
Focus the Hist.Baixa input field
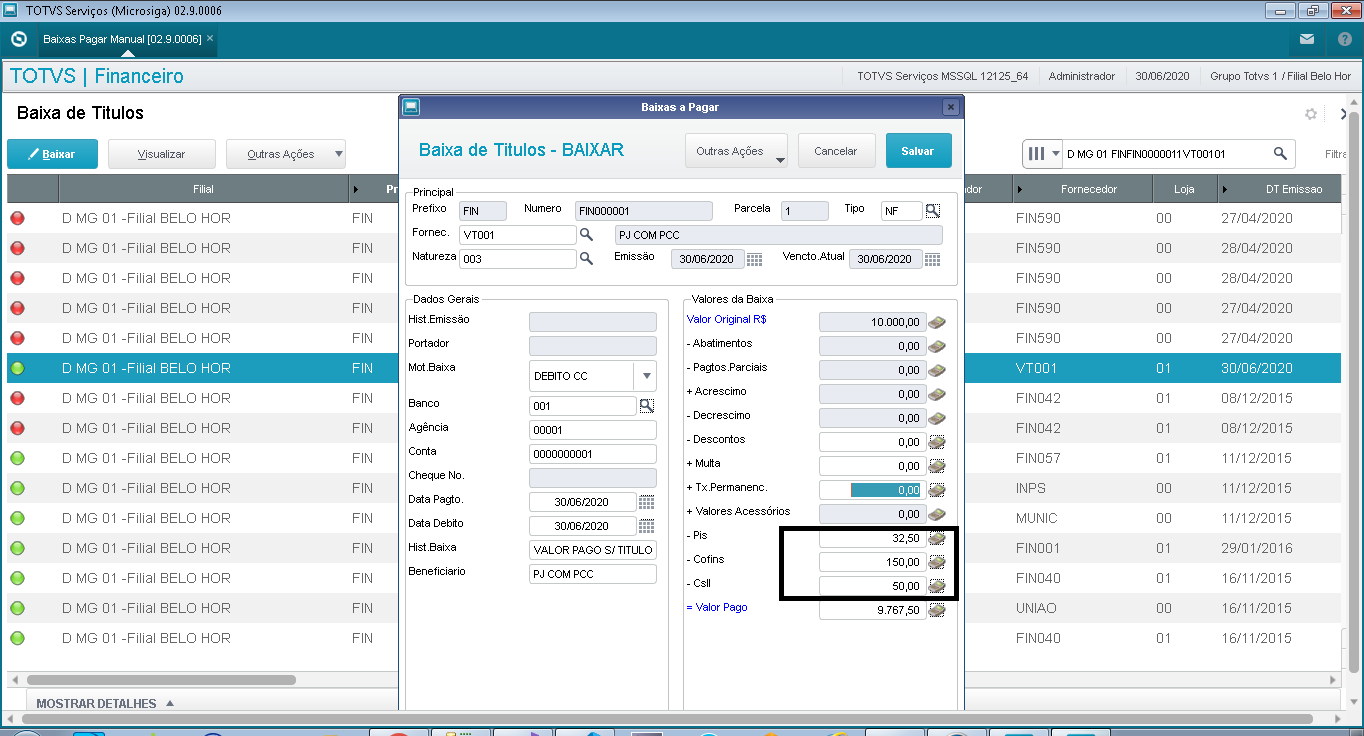pos(593,550)
